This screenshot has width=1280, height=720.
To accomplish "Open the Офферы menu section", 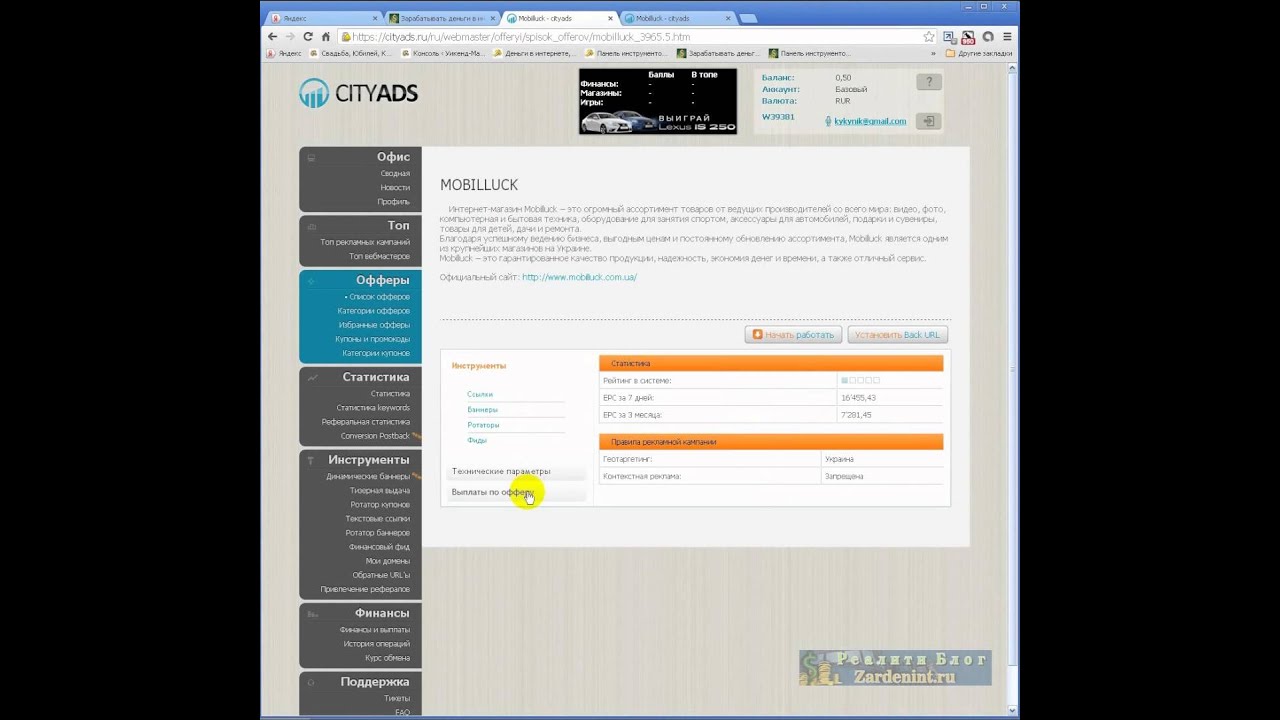I will [x=383, y=280].
